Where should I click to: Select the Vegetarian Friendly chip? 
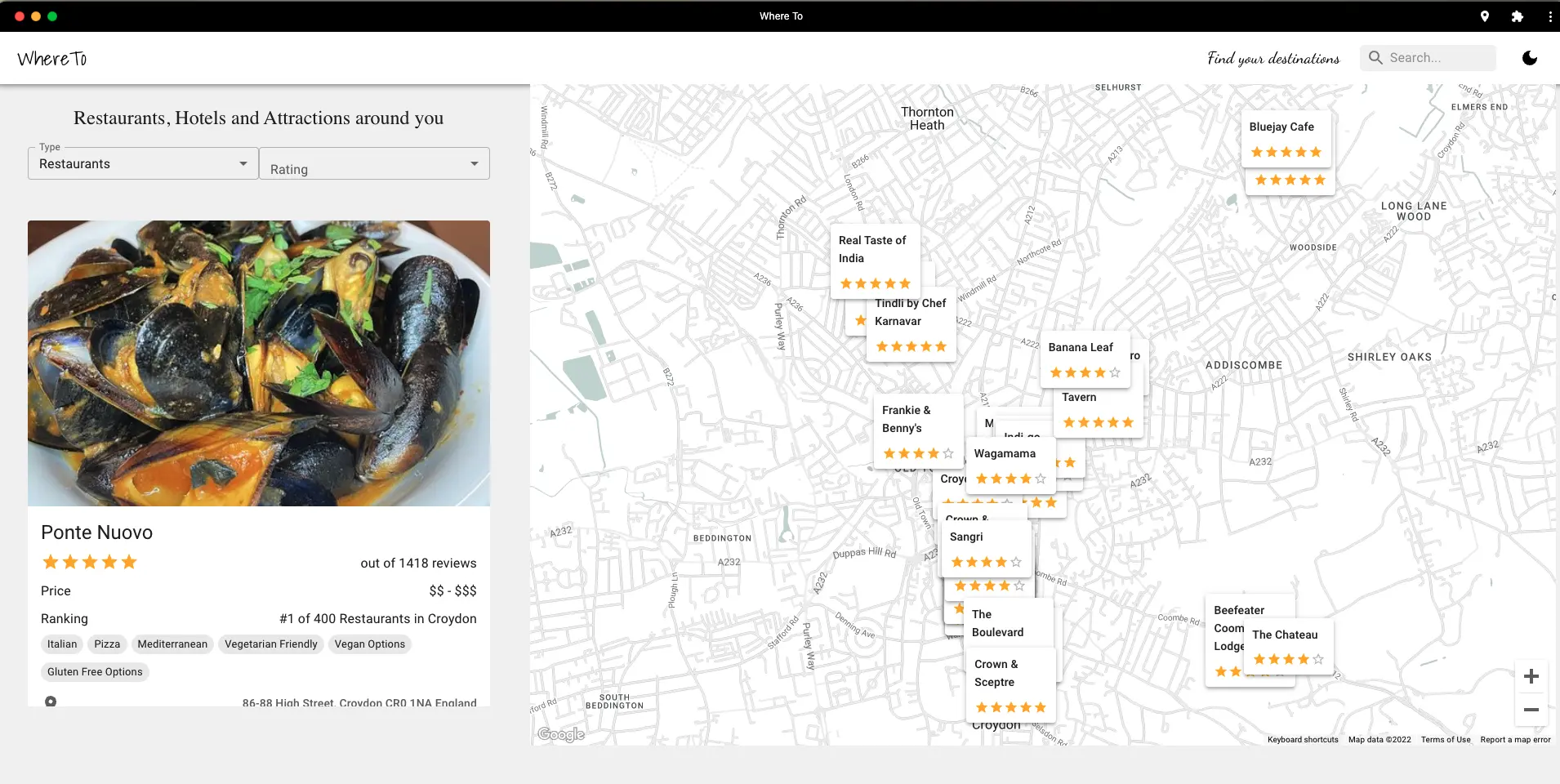271,644
